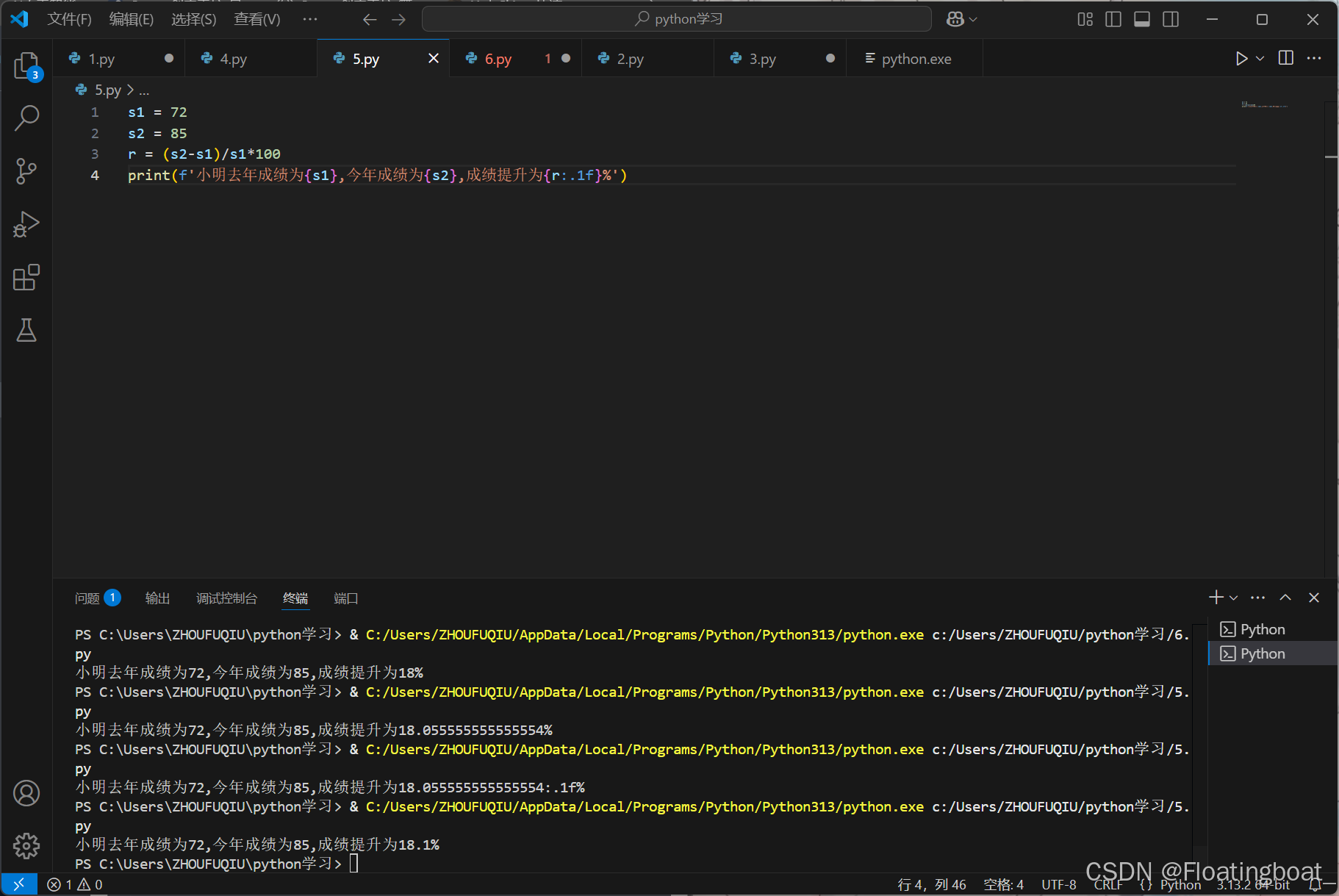Open the Testing flask view
This screenshot has height=896, width=1339.
tap(26, 330)
